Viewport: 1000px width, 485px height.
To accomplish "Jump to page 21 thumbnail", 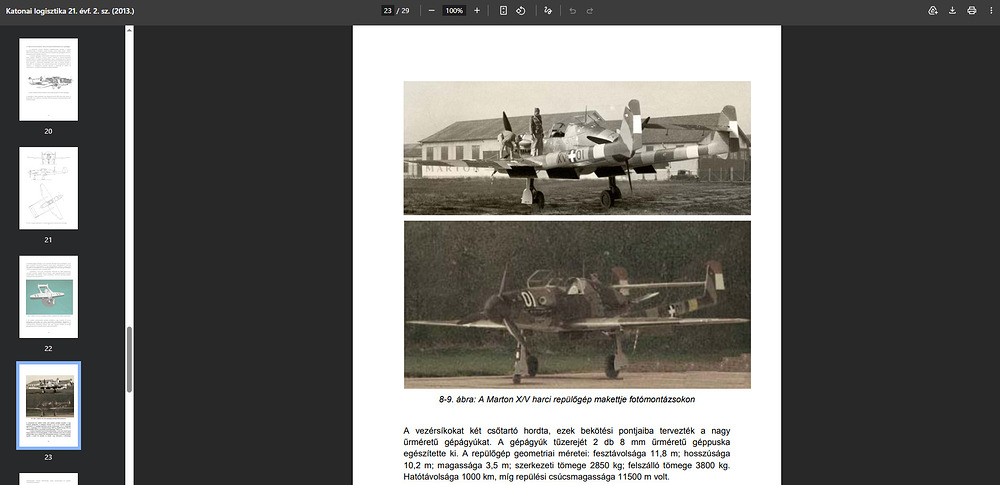I will click(48, 188).
